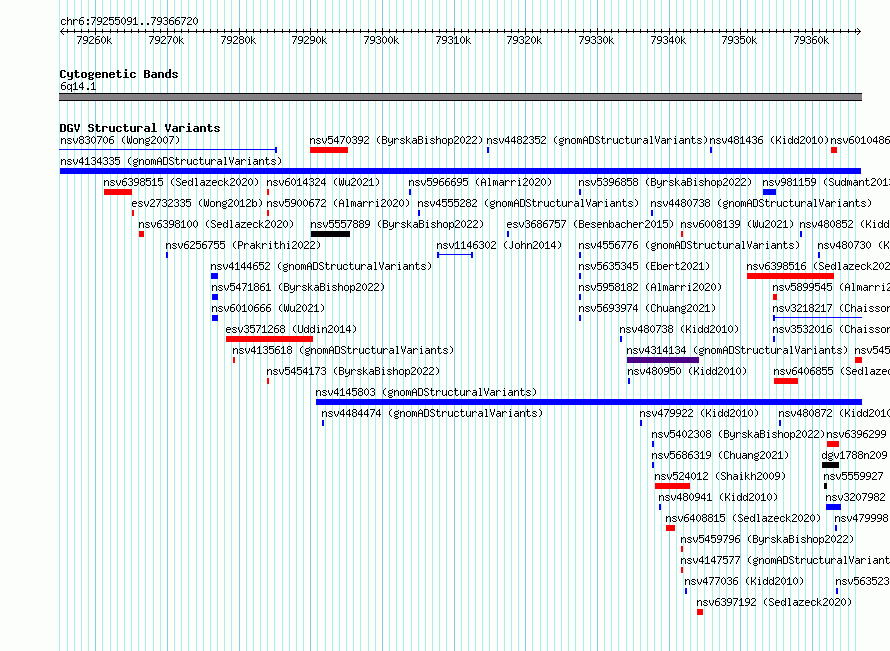Select nsv4135618 (gnomADStructuralVariants) label
The width and height of the screenshot is (890, 651).
click(x=343, y=350)
